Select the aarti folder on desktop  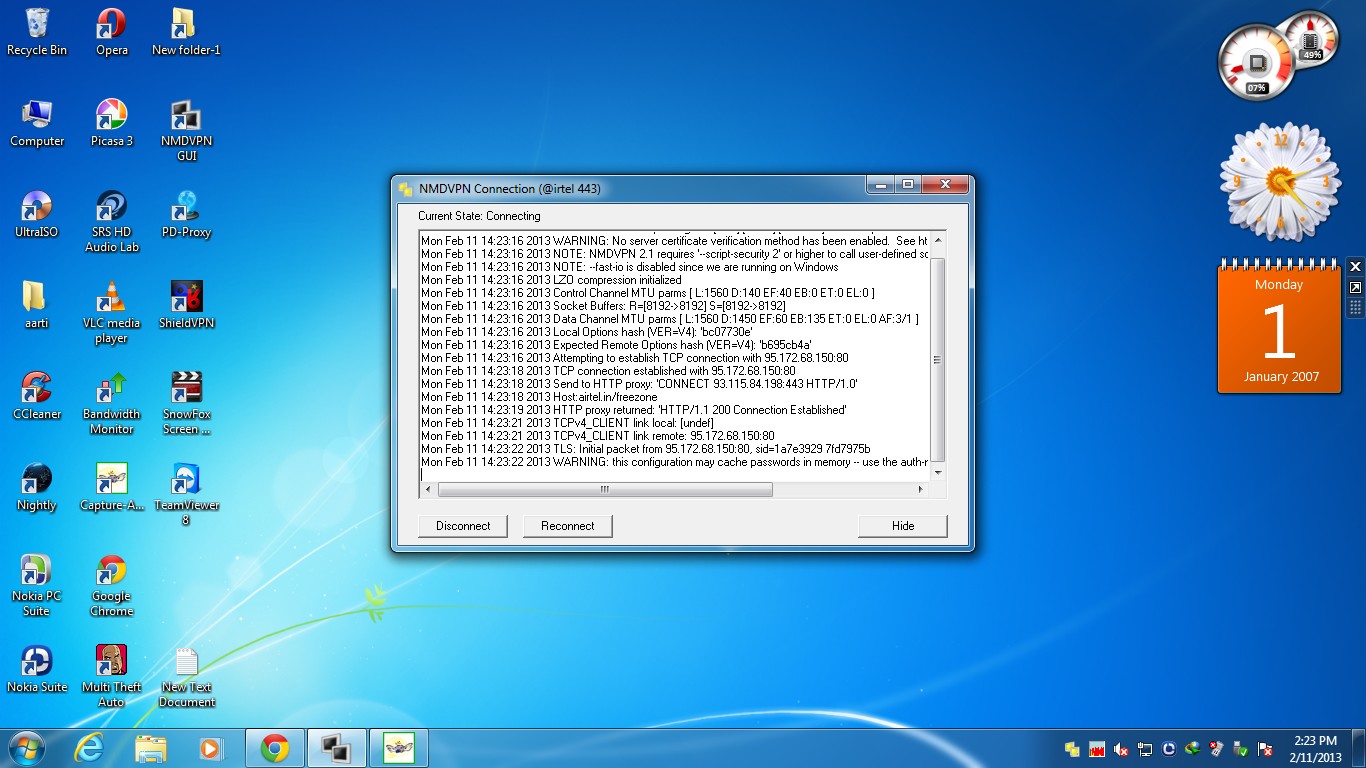[x=37, y=305]
